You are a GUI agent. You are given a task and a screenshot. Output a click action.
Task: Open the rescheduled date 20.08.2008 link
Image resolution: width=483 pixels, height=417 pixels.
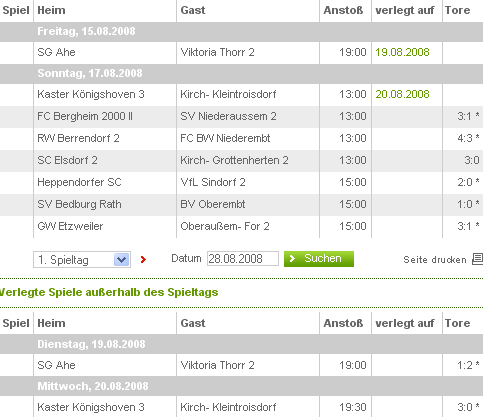coord(402,94)
